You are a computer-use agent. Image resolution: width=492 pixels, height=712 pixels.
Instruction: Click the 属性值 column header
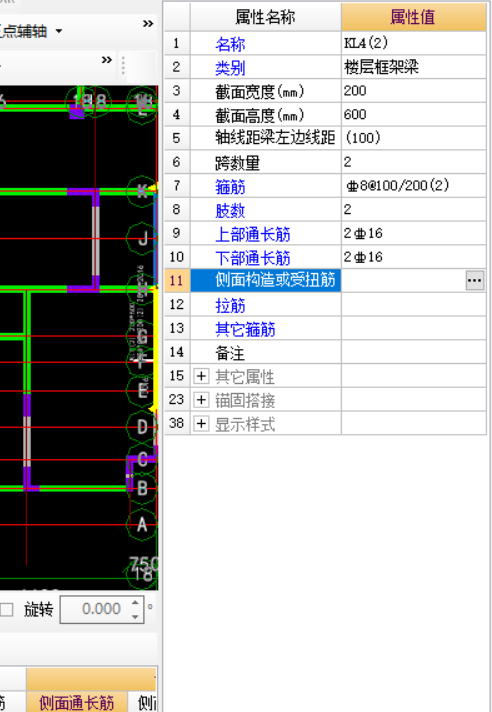point(413,17)
